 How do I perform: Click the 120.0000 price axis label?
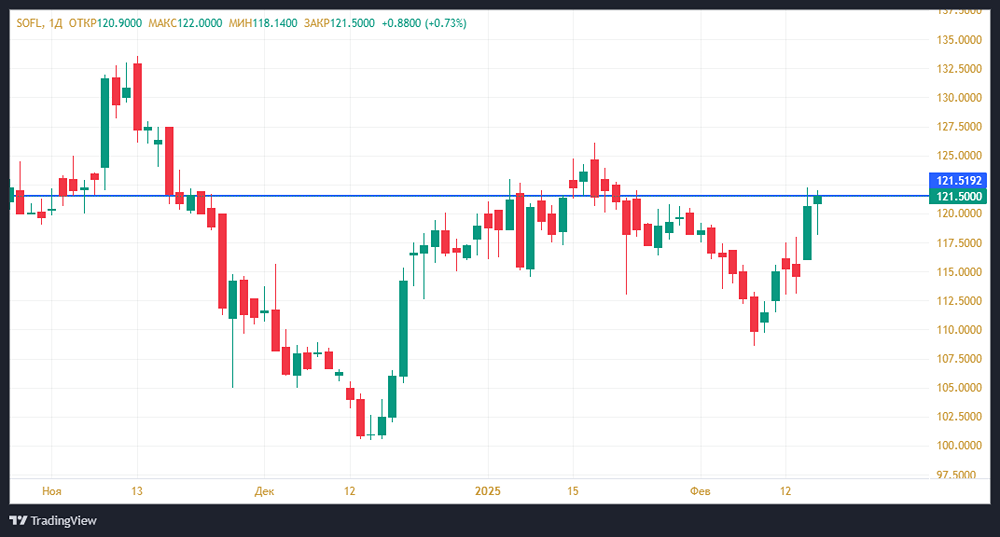[x=959, y=214]
